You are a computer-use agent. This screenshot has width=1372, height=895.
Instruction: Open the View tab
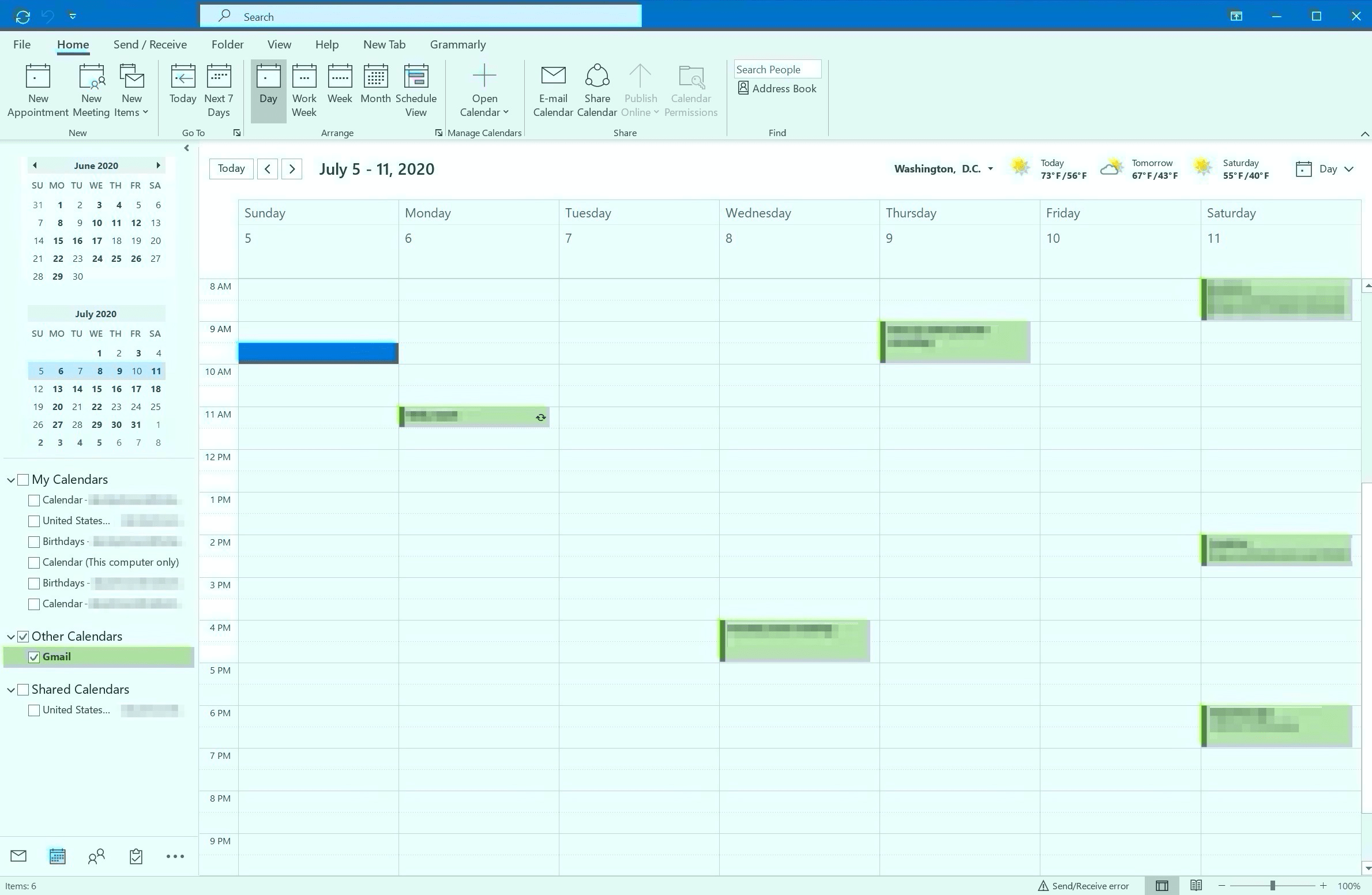point(279,44)
